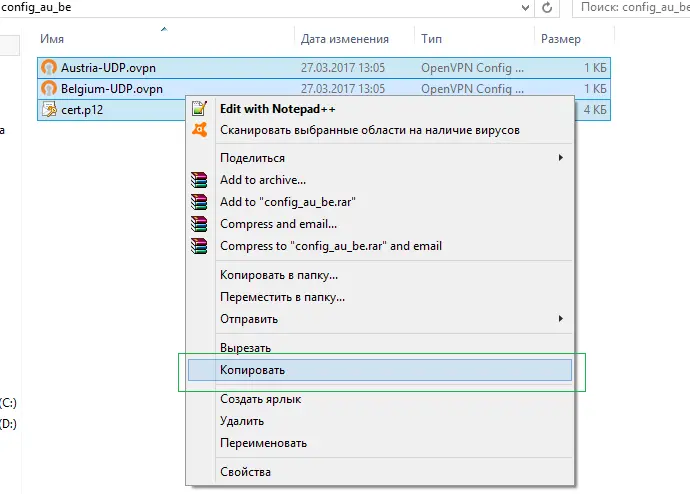This screenshot has height=494, width=690.
Task: Select the Austria-UDP.ovpn file name
Action: (x=108, y=68)
